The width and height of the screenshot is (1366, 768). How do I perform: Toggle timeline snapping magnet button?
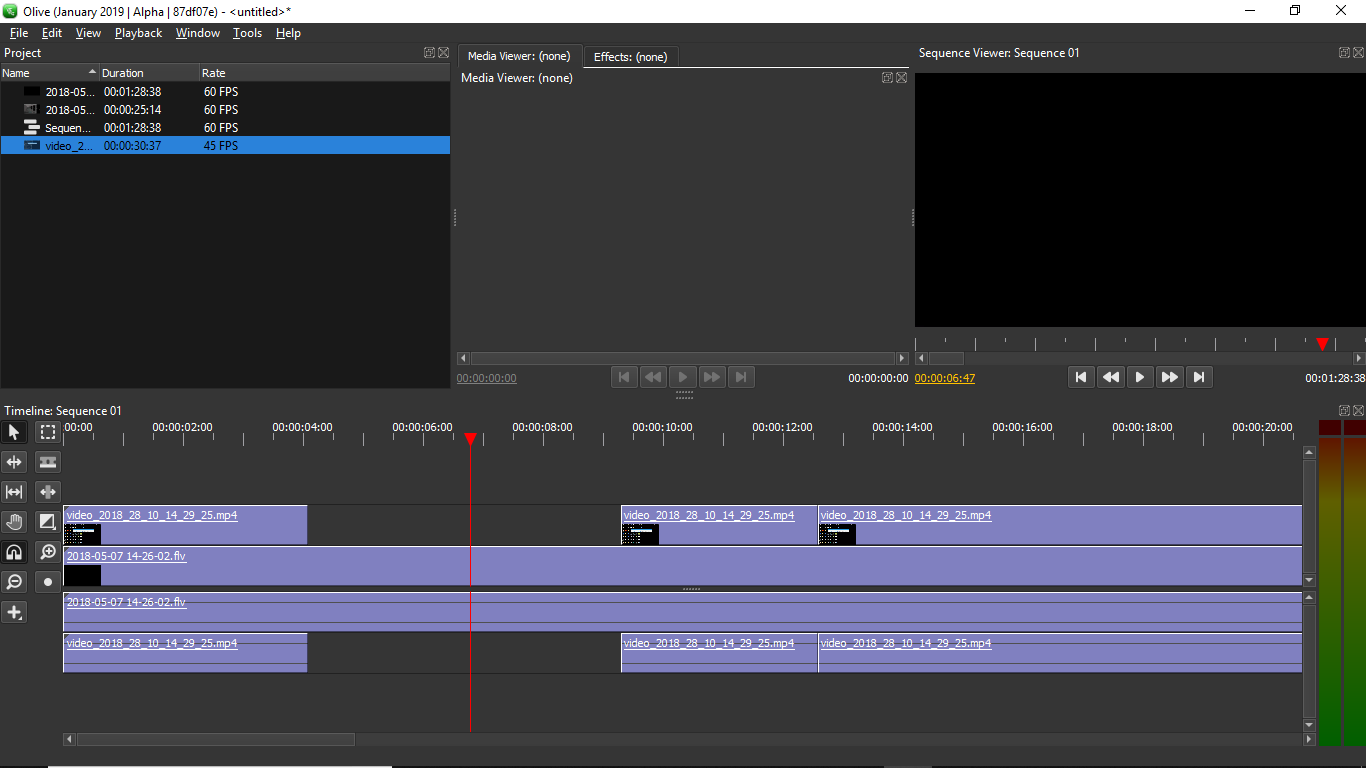14,552
